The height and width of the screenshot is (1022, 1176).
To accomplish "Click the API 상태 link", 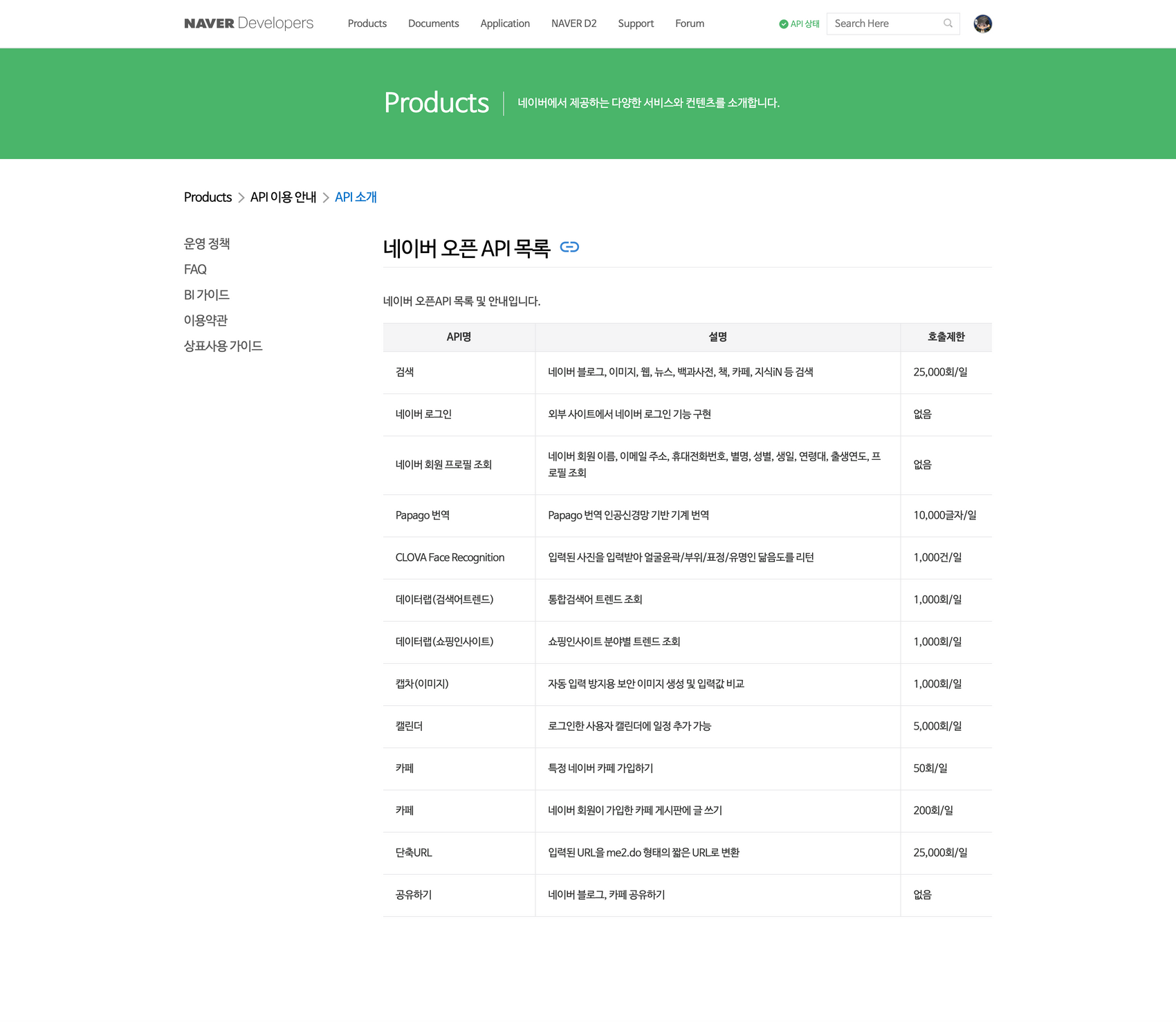I will click(x=805, y=24).
